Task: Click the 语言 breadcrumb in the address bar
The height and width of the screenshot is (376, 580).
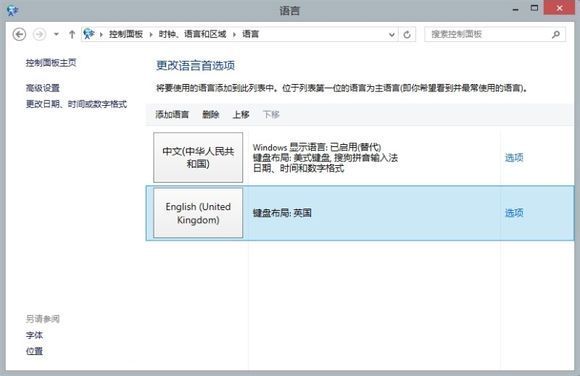Action: 250,34
